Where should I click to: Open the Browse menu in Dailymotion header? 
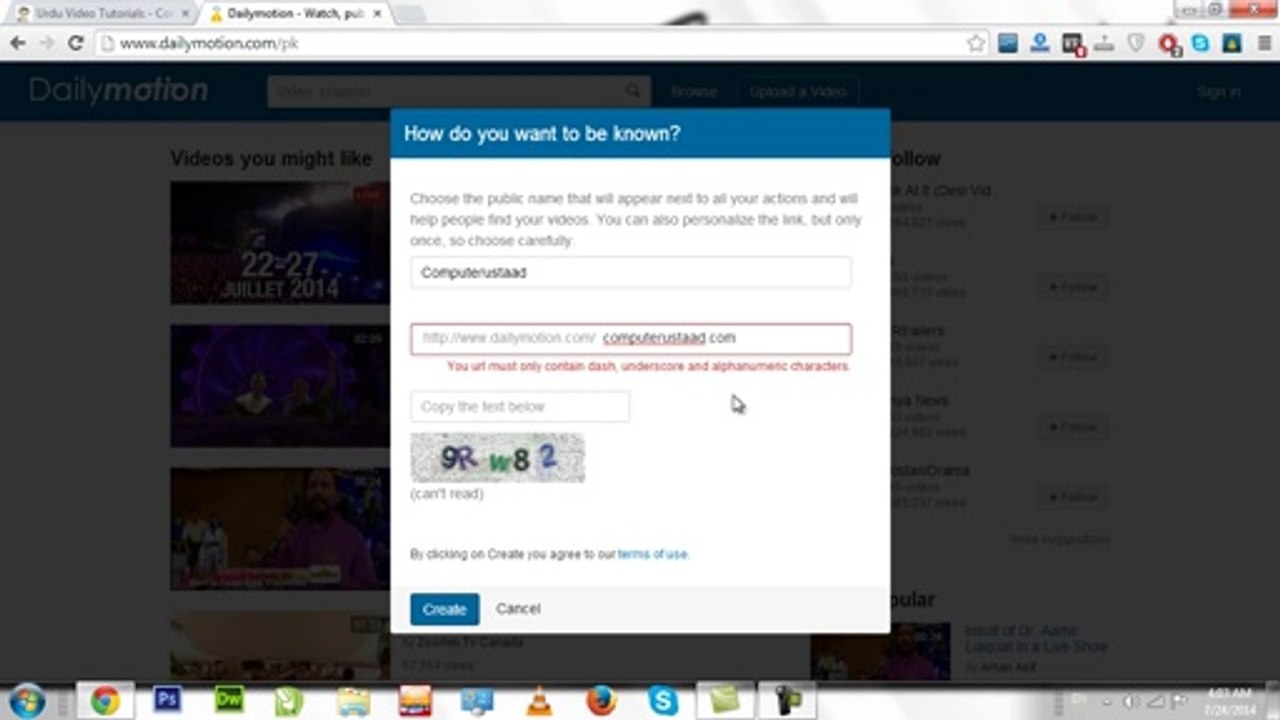(695, 91)
